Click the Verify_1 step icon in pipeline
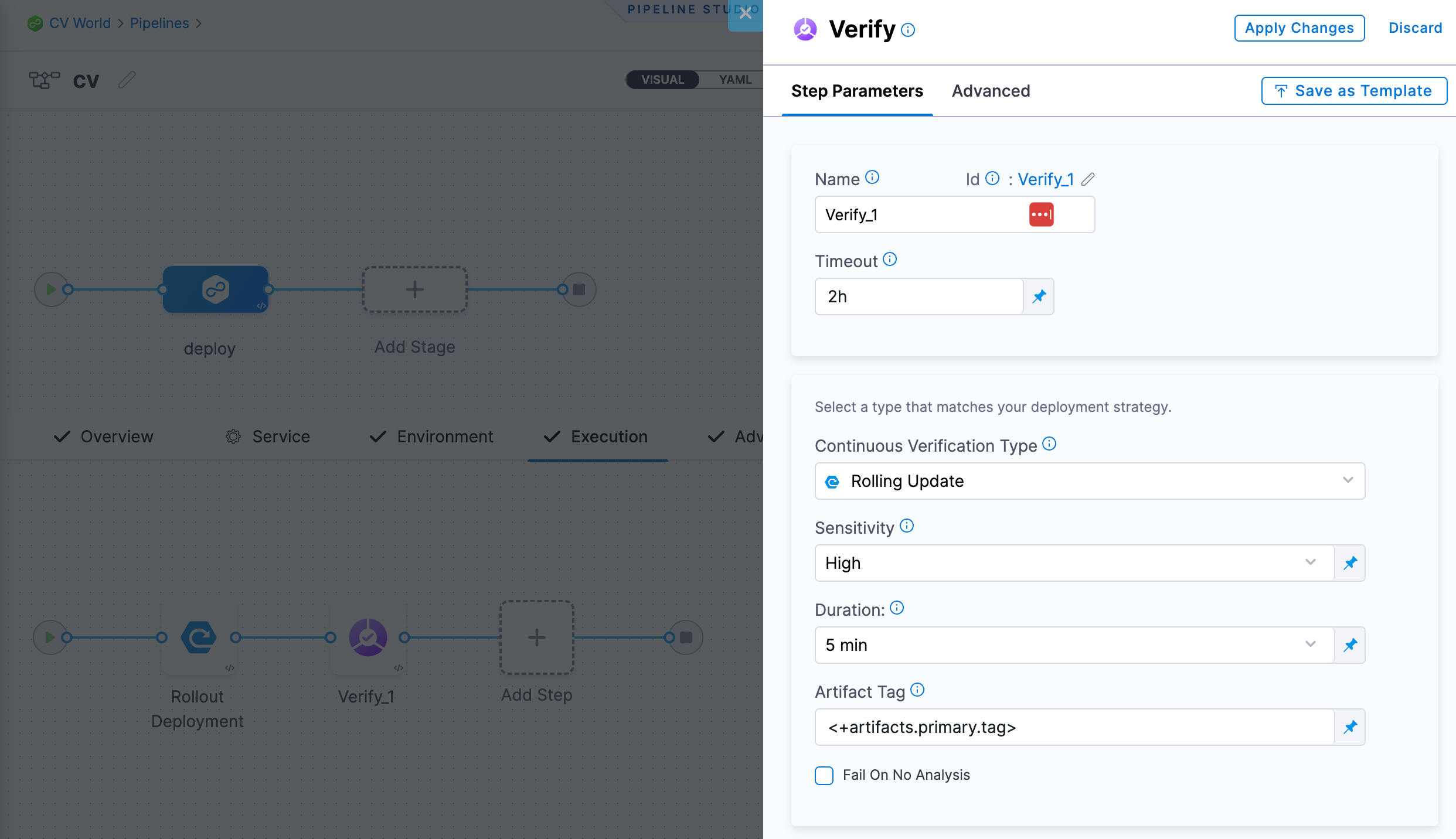The width and height of the screenshot is (1456, 839). [368, 637]
